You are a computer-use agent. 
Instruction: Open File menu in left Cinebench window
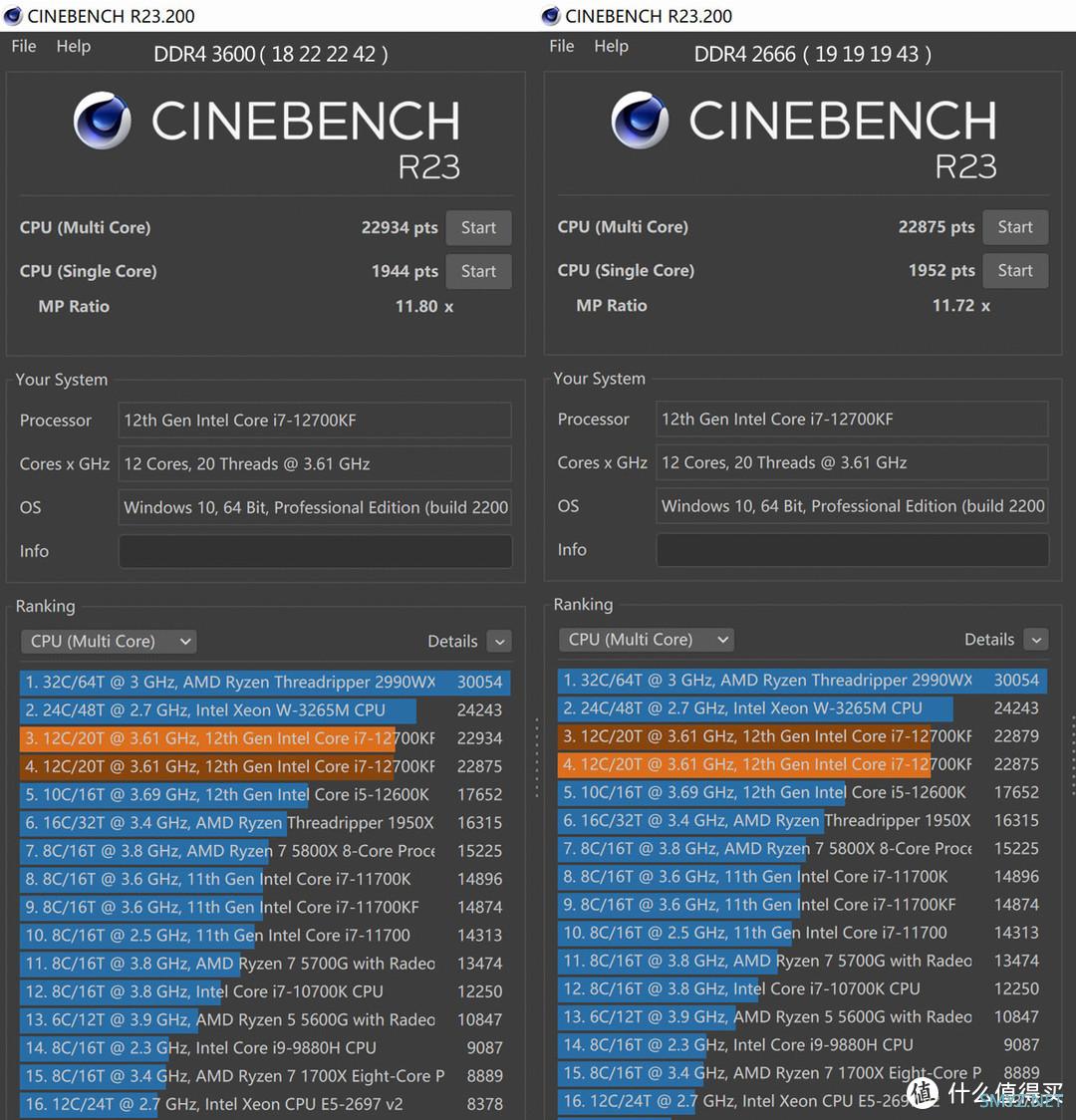(x=24, y=46)
